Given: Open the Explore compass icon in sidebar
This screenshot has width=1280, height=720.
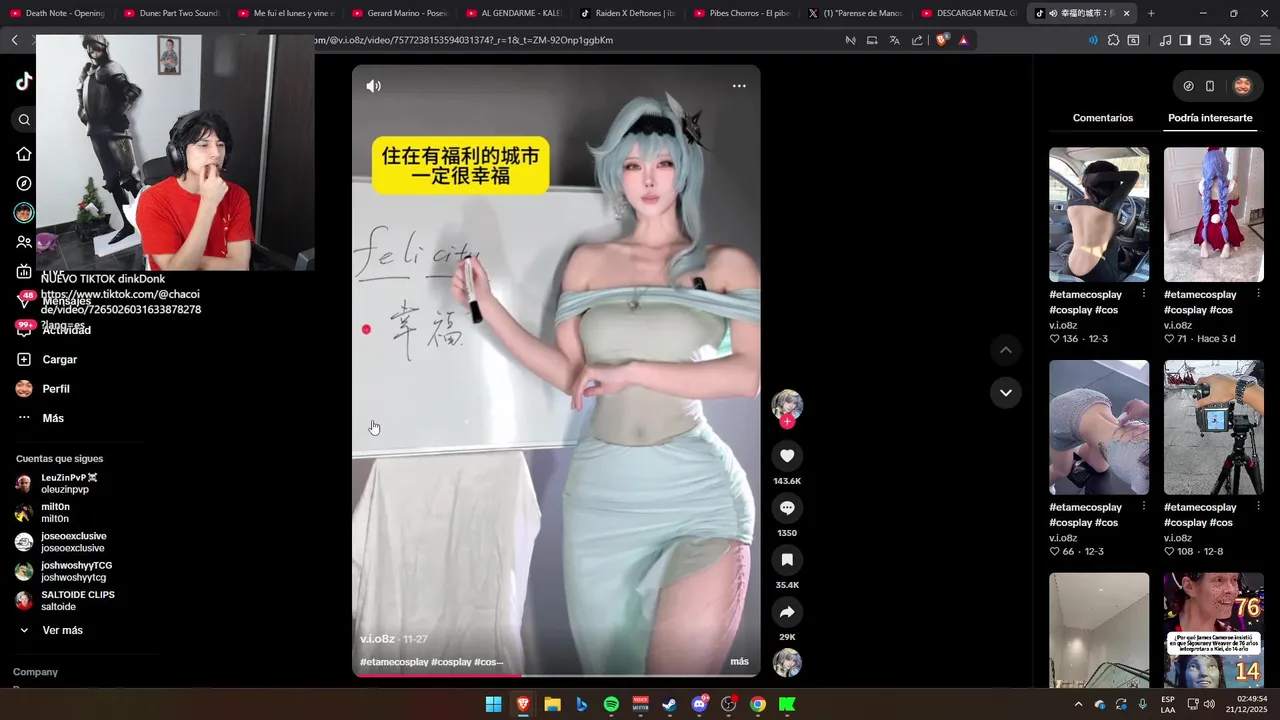Looking at the screenshot, I should pos(24,183).
